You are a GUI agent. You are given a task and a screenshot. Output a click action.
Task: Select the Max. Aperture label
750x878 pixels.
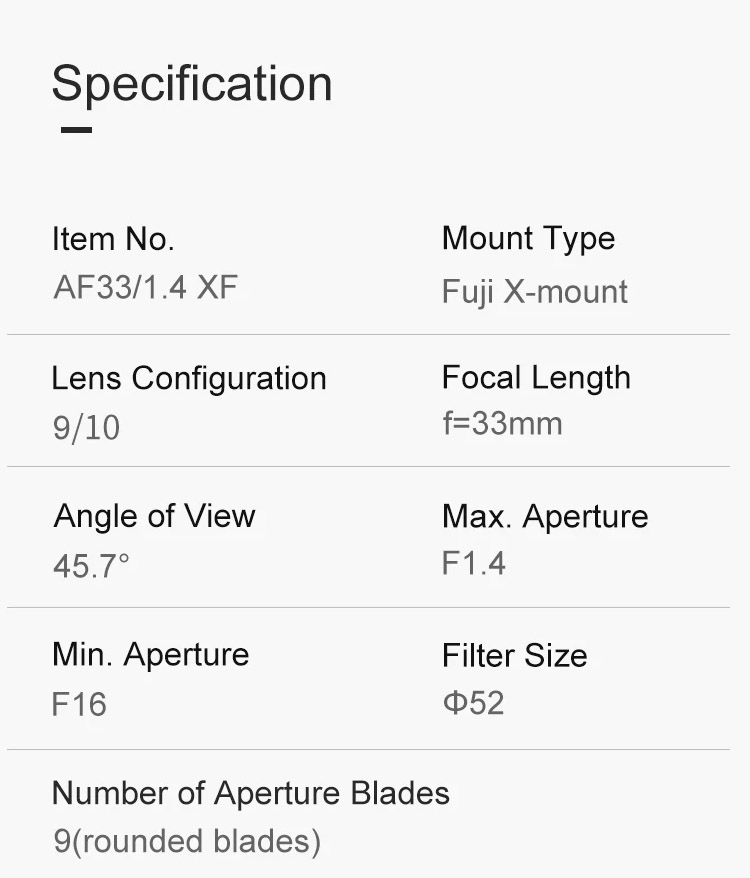[545, 516]
